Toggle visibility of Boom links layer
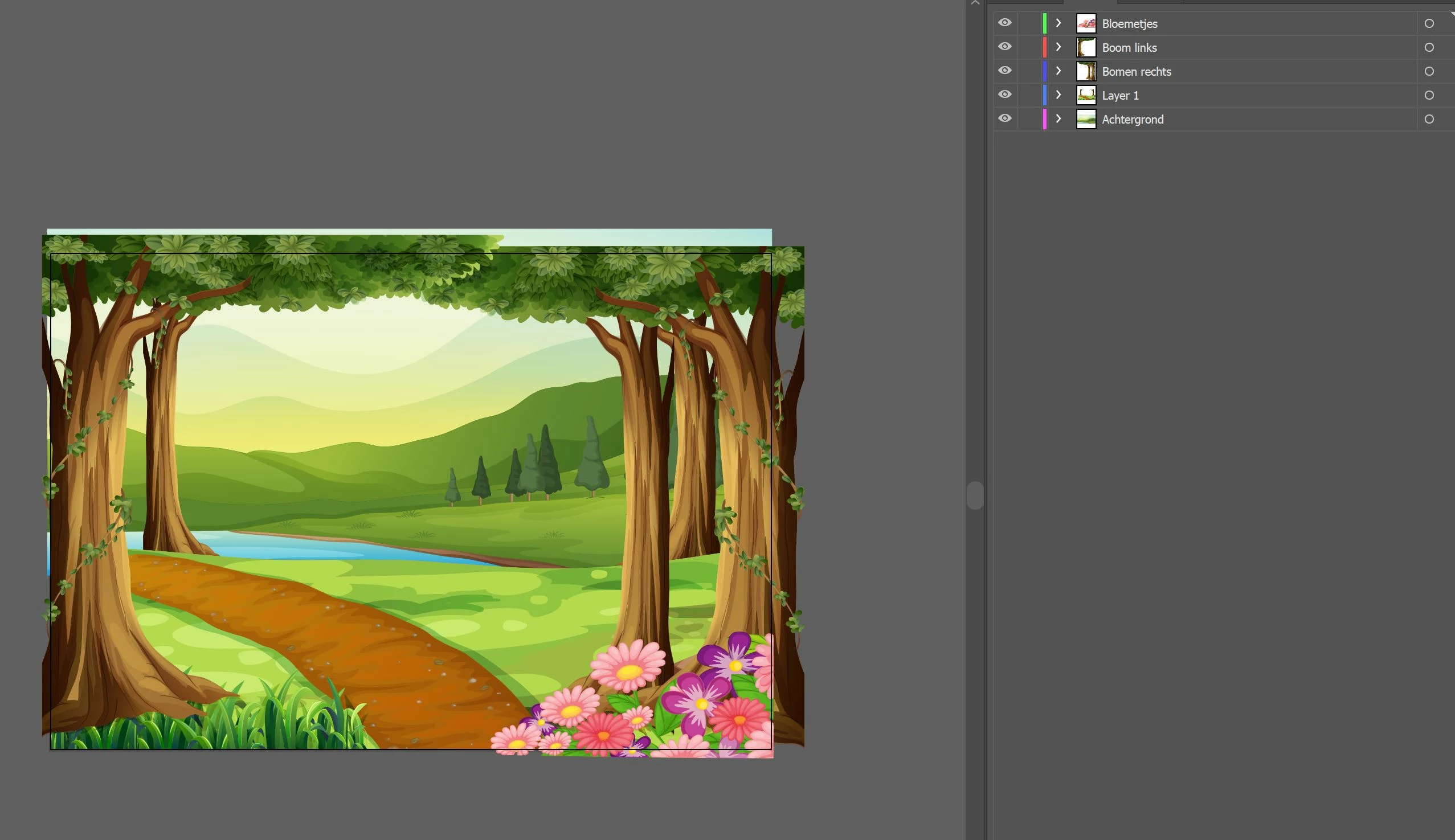The height and width of the screenshot is (840, 1455). (1004, 47)
